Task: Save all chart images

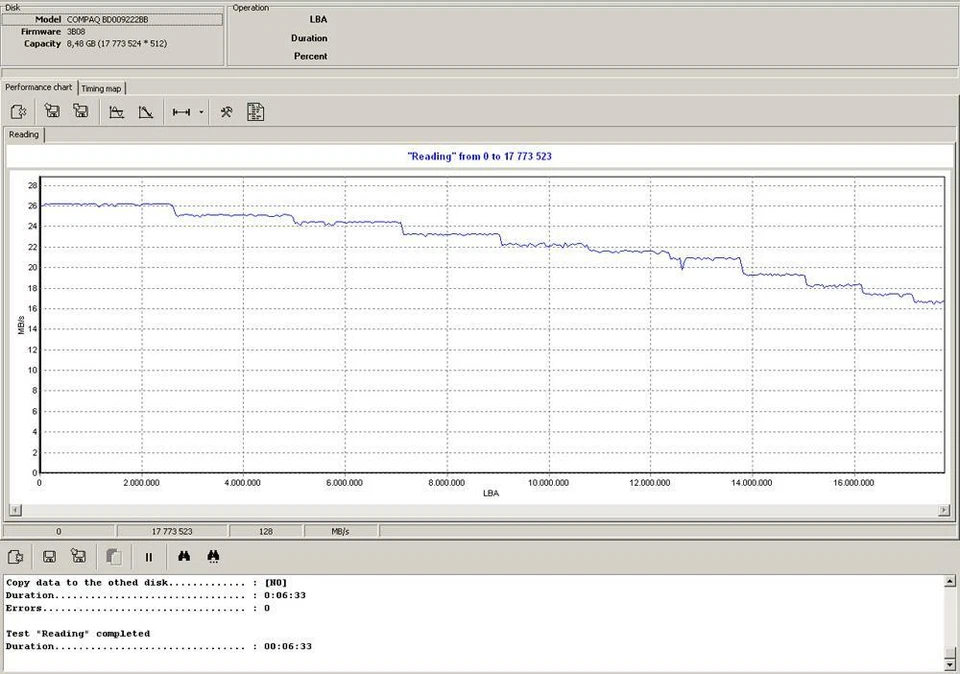Action: pyautogui.click(x=80, y=111)
